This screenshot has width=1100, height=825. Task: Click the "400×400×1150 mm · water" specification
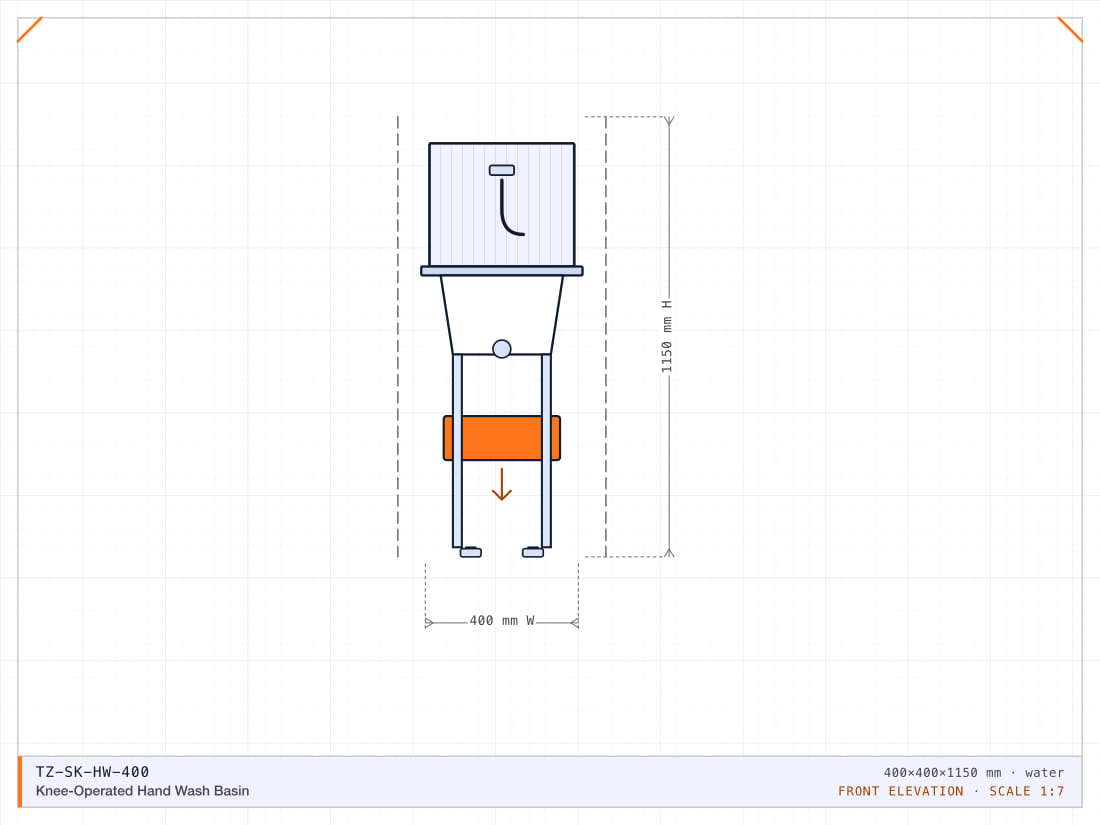tap(973, 772)
